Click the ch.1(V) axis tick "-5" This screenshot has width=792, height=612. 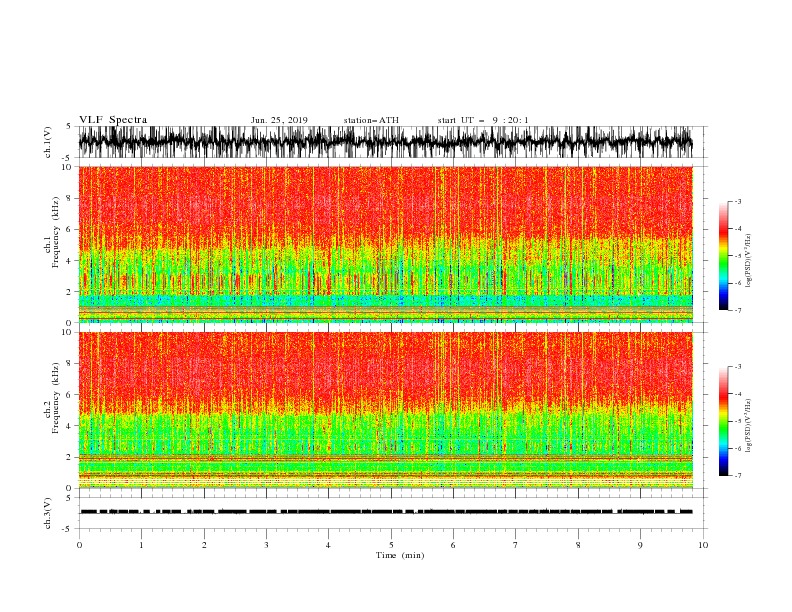[x=67, y=158]
